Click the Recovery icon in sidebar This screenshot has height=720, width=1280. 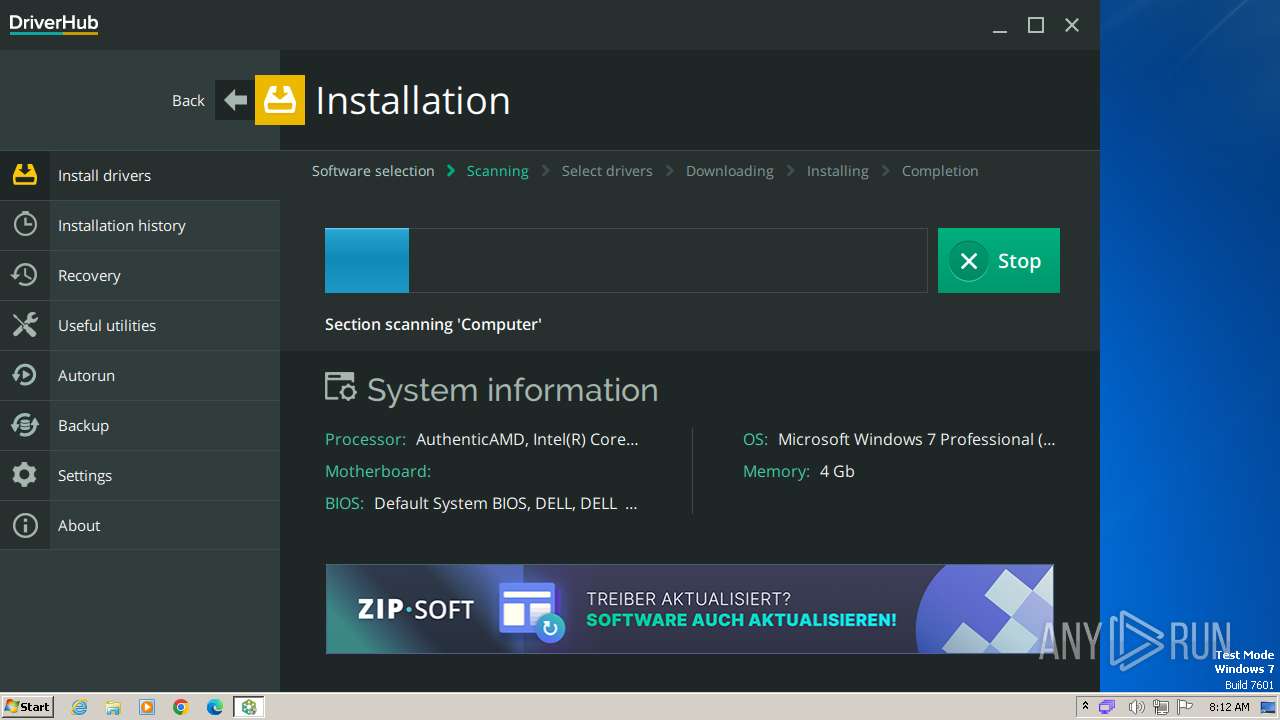[25, 275]
